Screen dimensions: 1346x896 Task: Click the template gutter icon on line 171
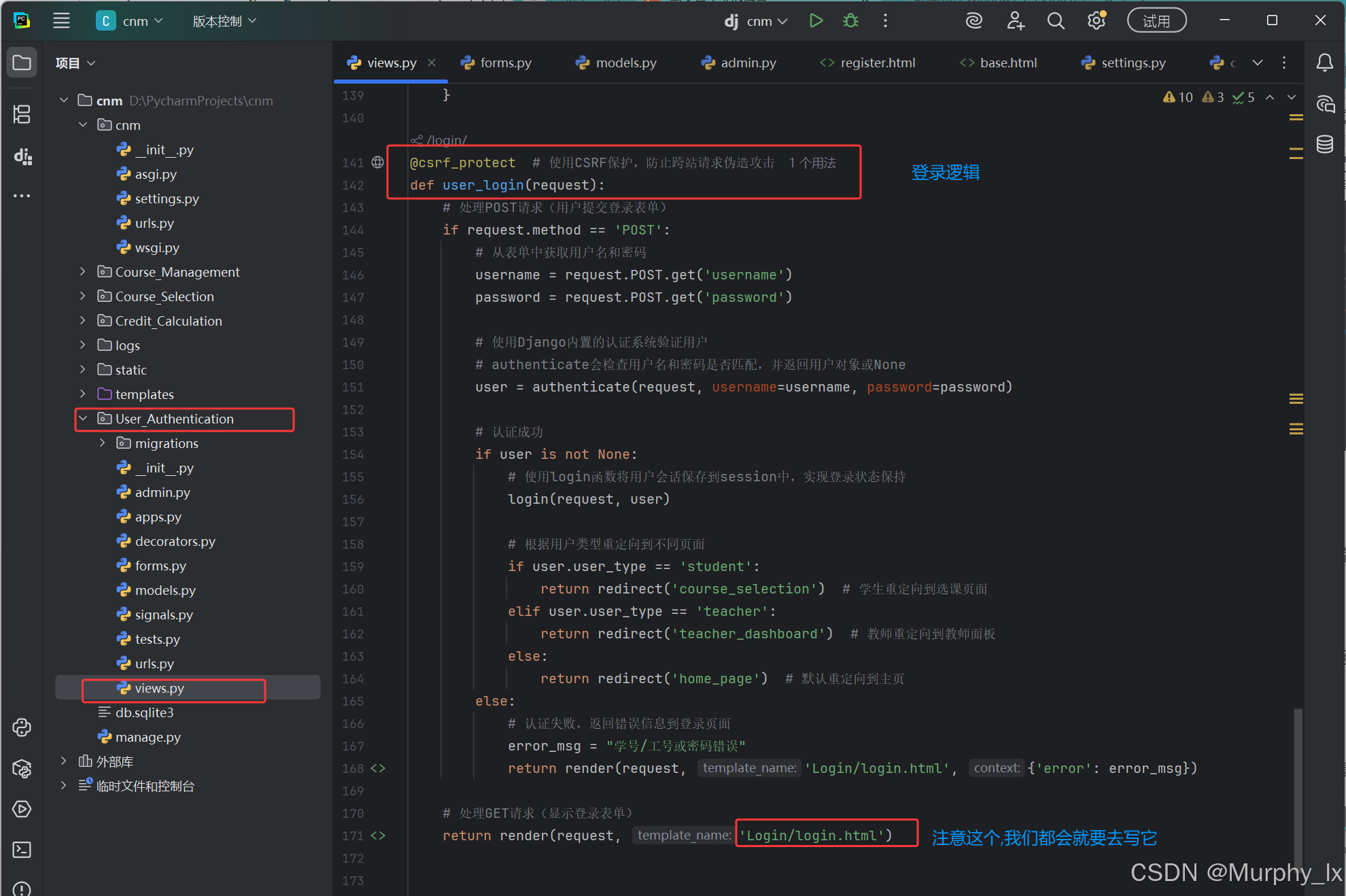378,835
